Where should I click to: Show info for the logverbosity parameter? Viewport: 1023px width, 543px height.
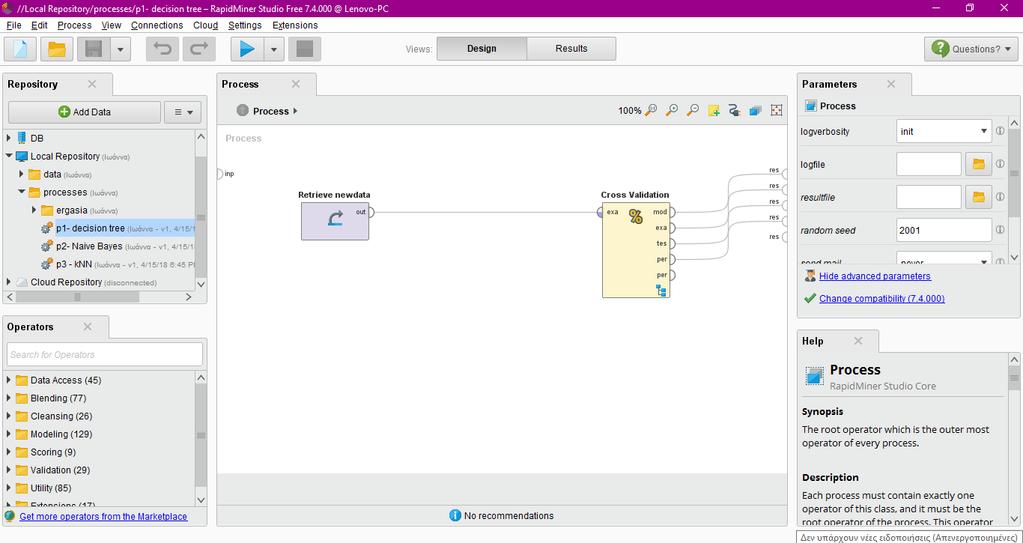pos(1000,131)
